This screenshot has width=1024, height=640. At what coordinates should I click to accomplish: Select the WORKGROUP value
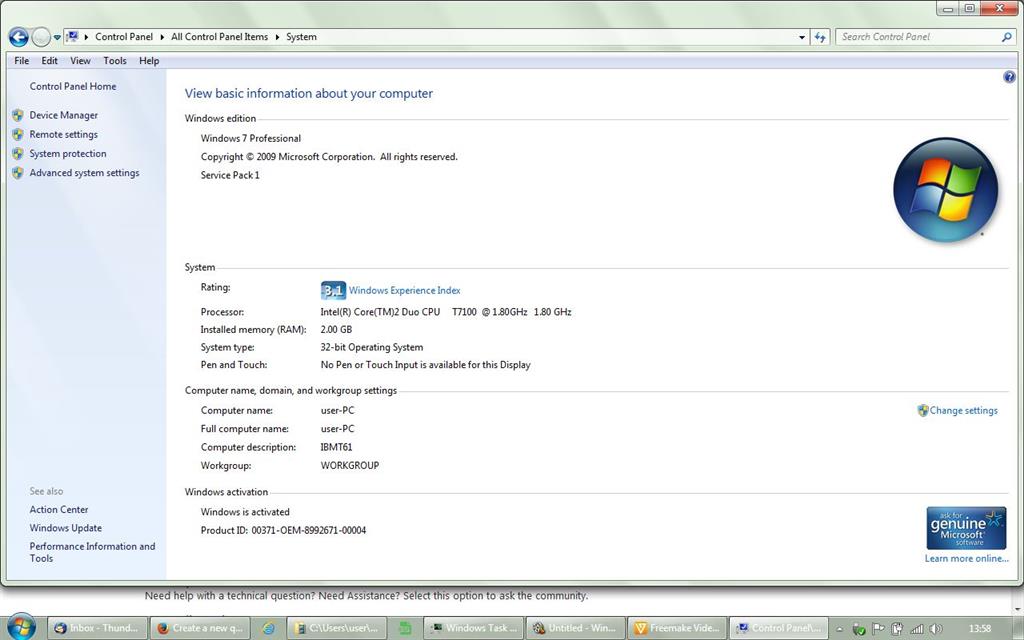350,466
